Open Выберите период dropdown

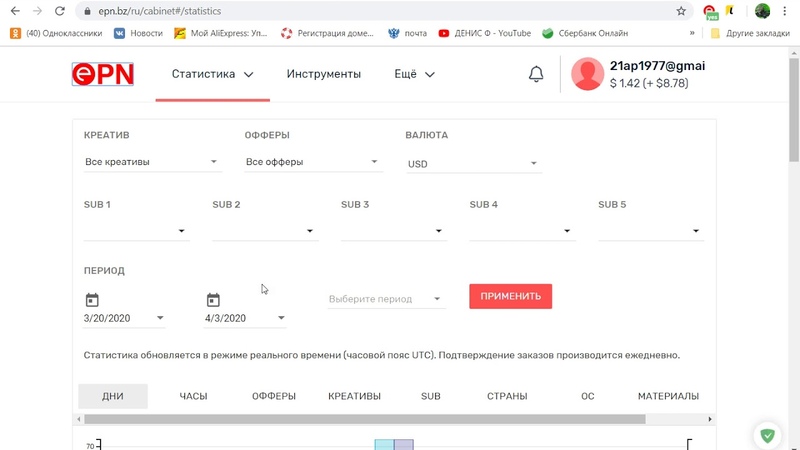coord(386,298)
